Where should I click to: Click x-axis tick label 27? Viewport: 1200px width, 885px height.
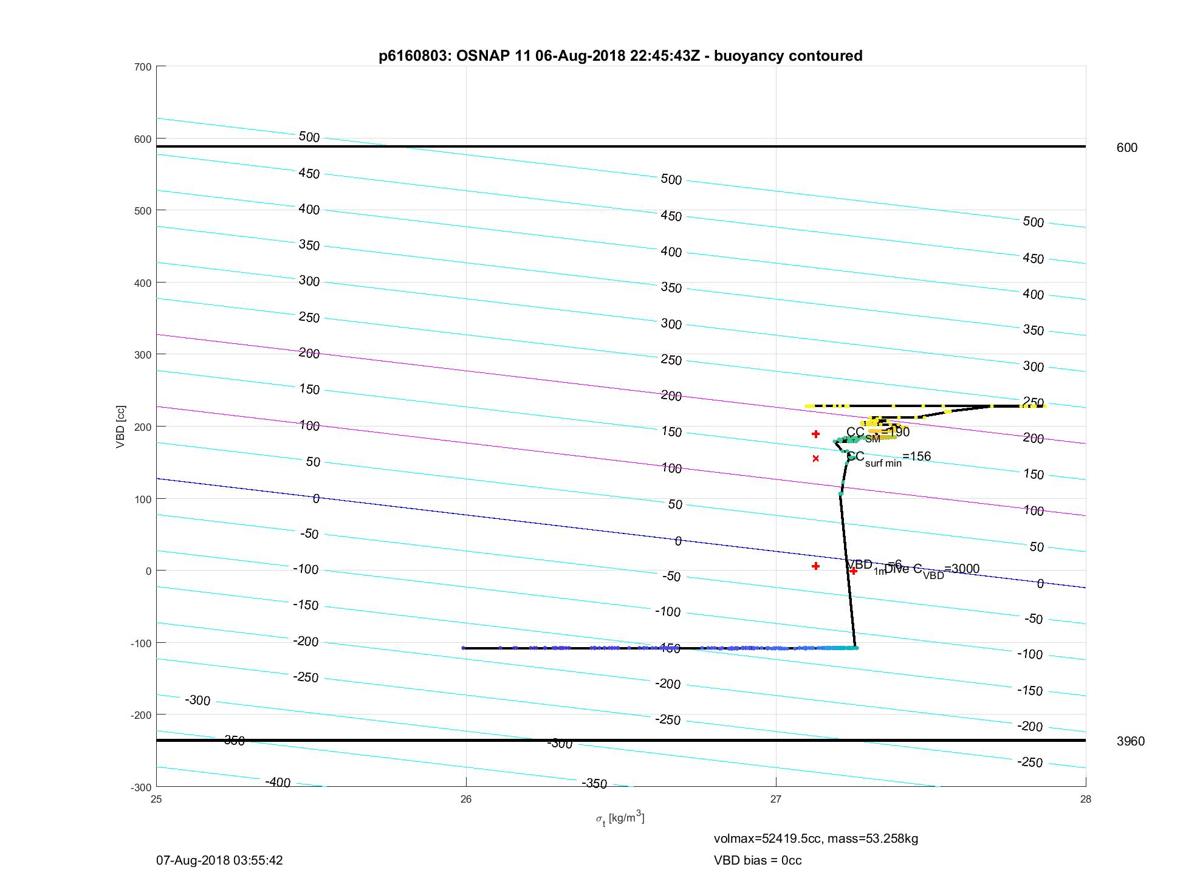[776, 799]
